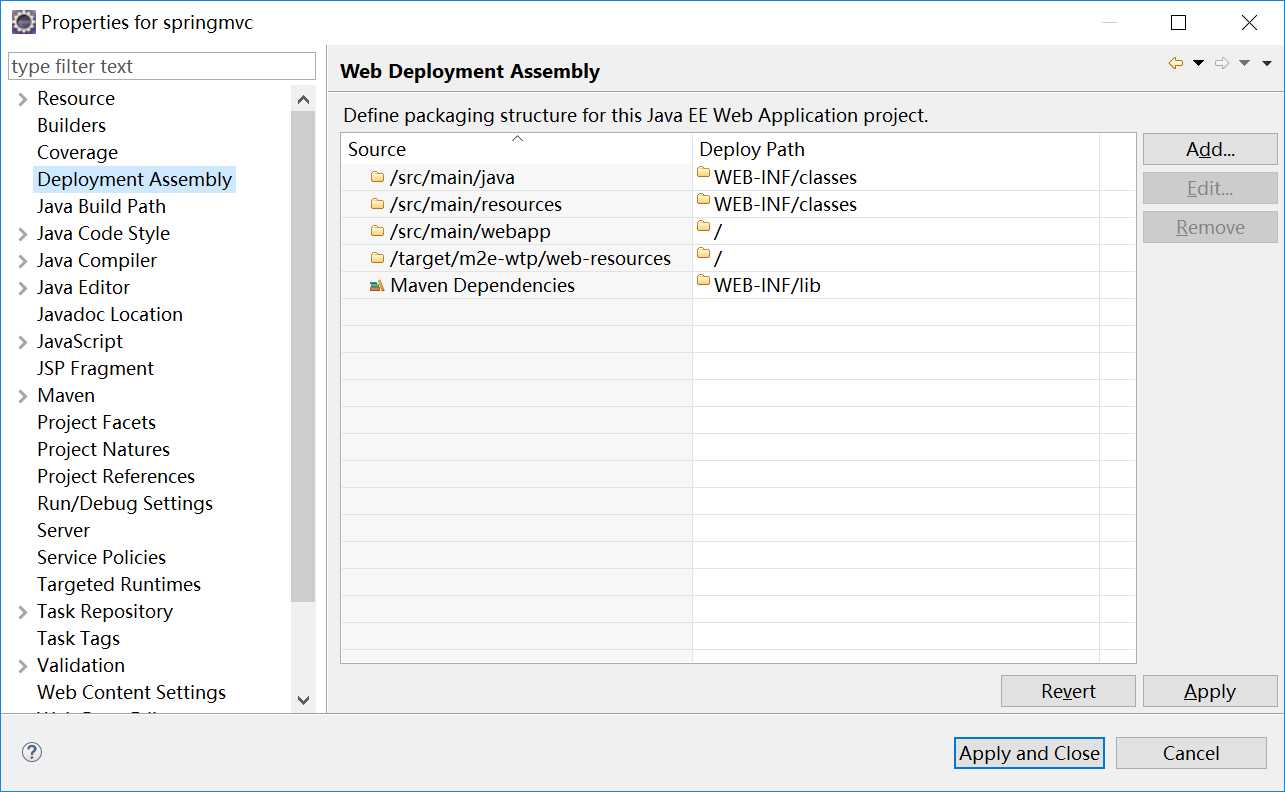This screenshot has width=1285, height=792.
Task: Select Deployment Assembly page
Action: (135, 179)
